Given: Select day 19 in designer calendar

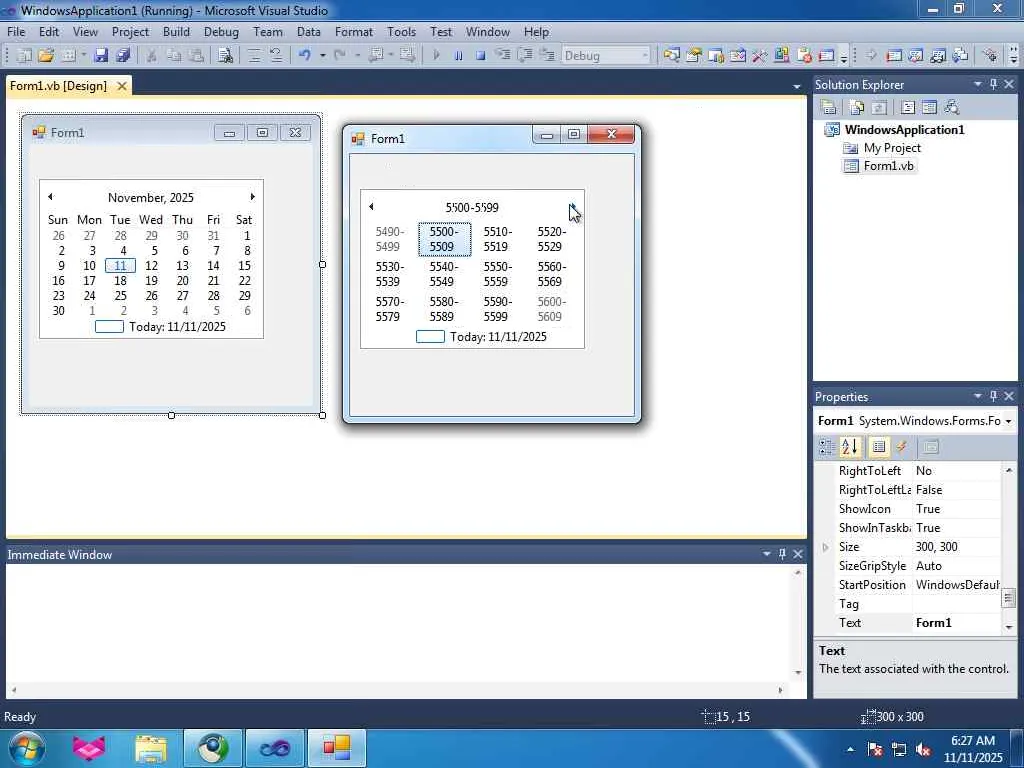Looking at the screenshot, I should click(x=151, y=281).
